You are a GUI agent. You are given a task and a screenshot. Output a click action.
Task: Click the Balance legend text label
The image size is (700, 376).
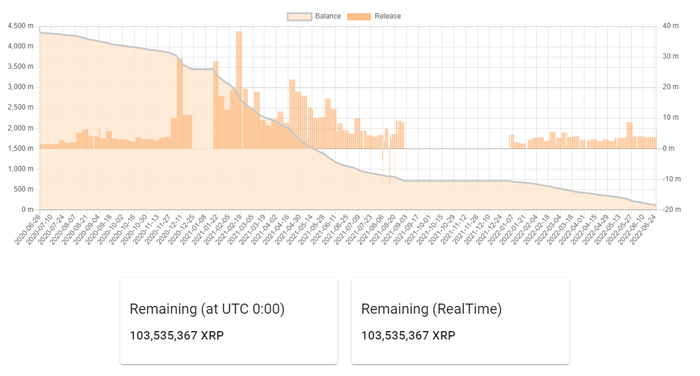point(328,16)
